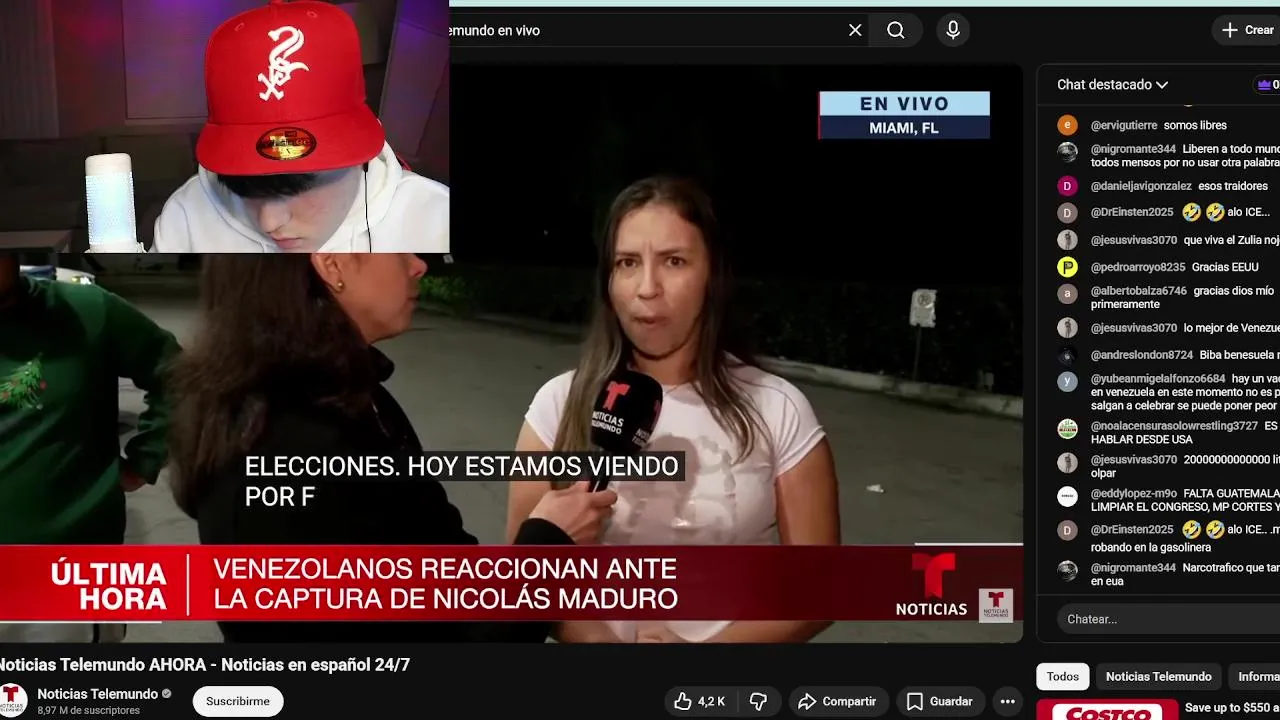Click username @nigromante344 'Liberen a todo' message

(x=1133, y=149)
